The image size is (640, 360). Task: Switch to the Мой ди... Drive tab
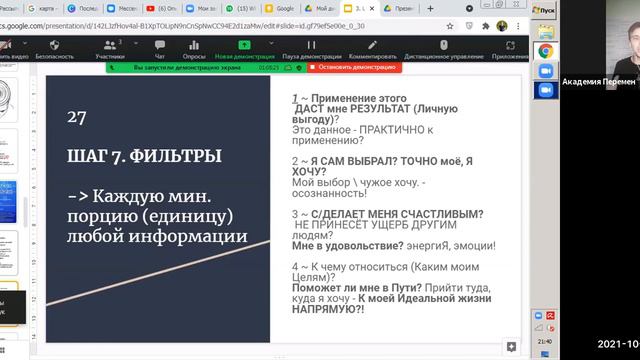(x=320, y=9)
